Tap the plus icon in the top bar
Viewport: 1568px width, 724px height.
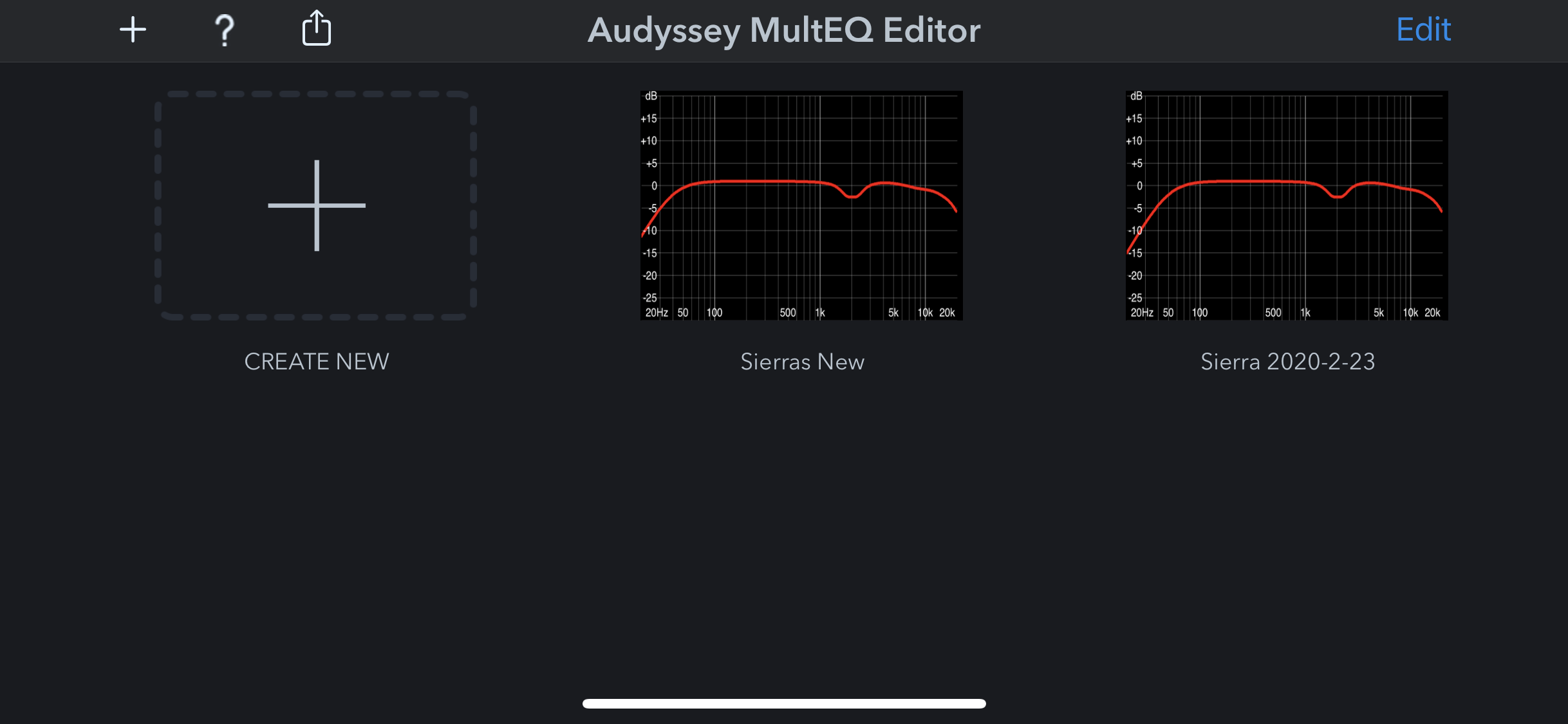point(133,30)
